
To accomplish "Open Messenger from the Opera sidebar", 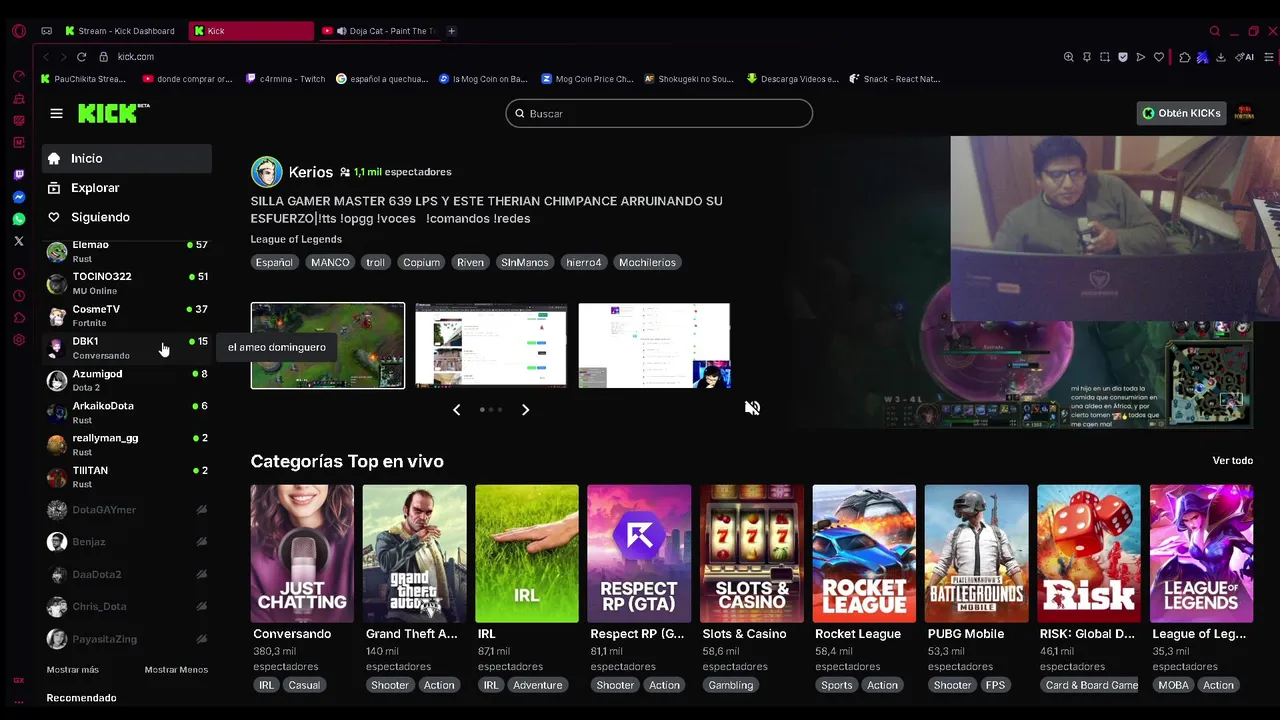I will 18,197.
